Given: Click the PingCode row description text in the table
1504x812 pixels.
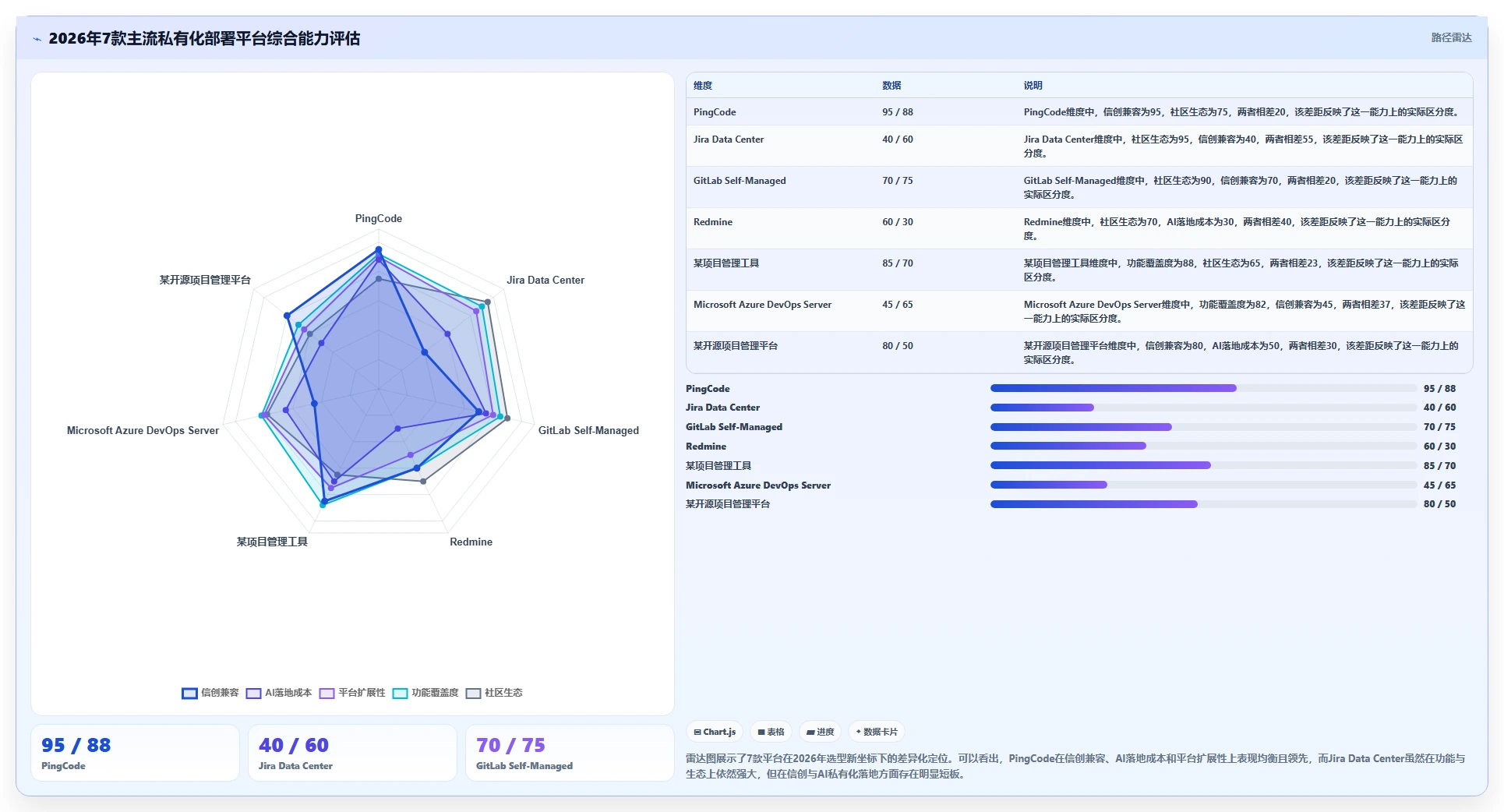Looking at the screenshot, I should pyautogui.click(x=1241, y=112).
